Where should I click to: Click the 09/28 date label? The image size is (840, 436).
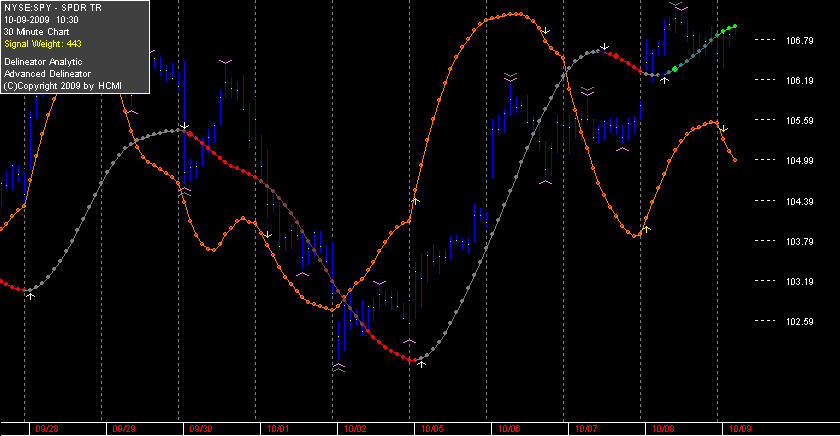point(47,429)
